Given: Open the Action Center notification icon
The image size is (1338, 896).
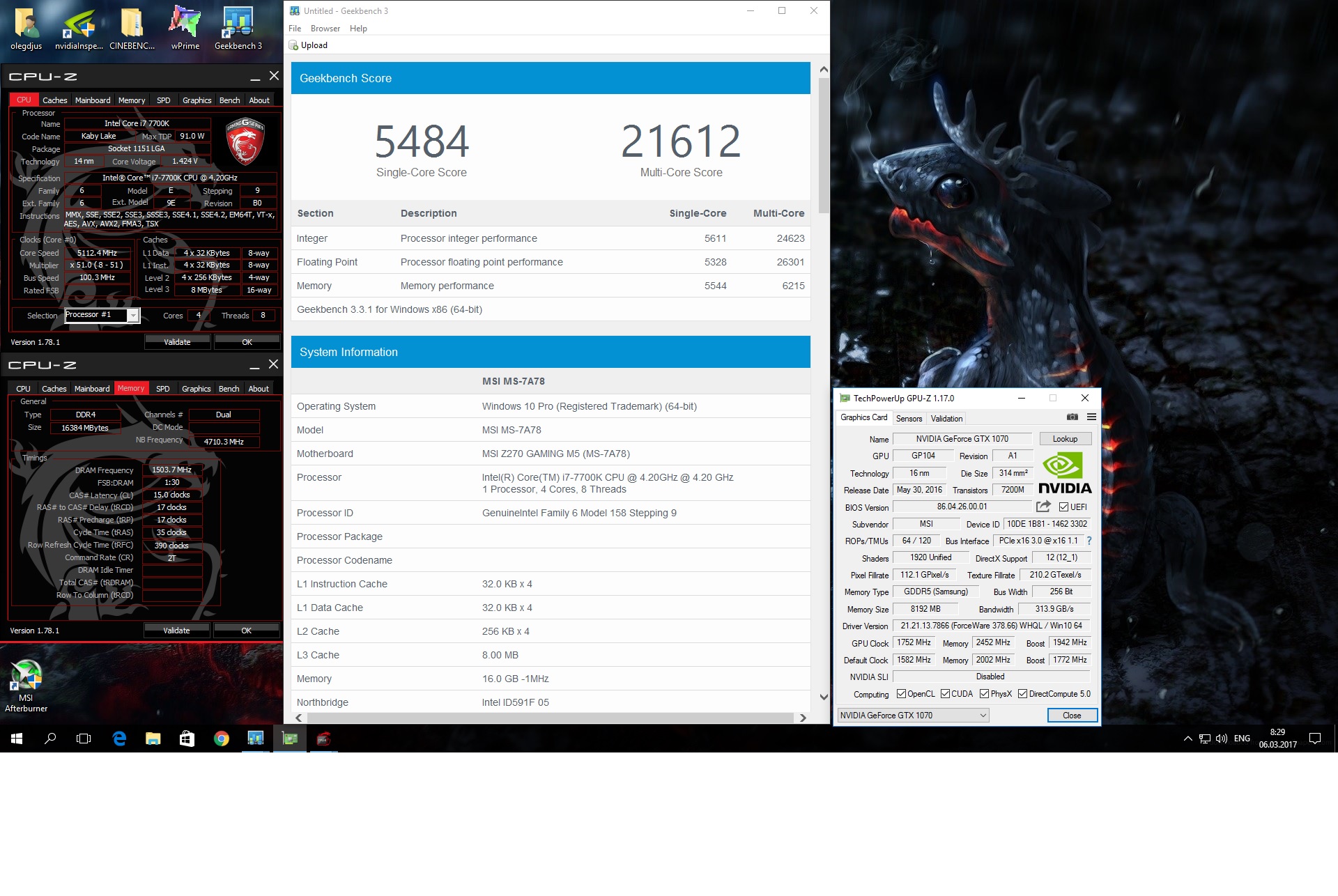Looking at the screenshot, I should (x=1315, y=739).
